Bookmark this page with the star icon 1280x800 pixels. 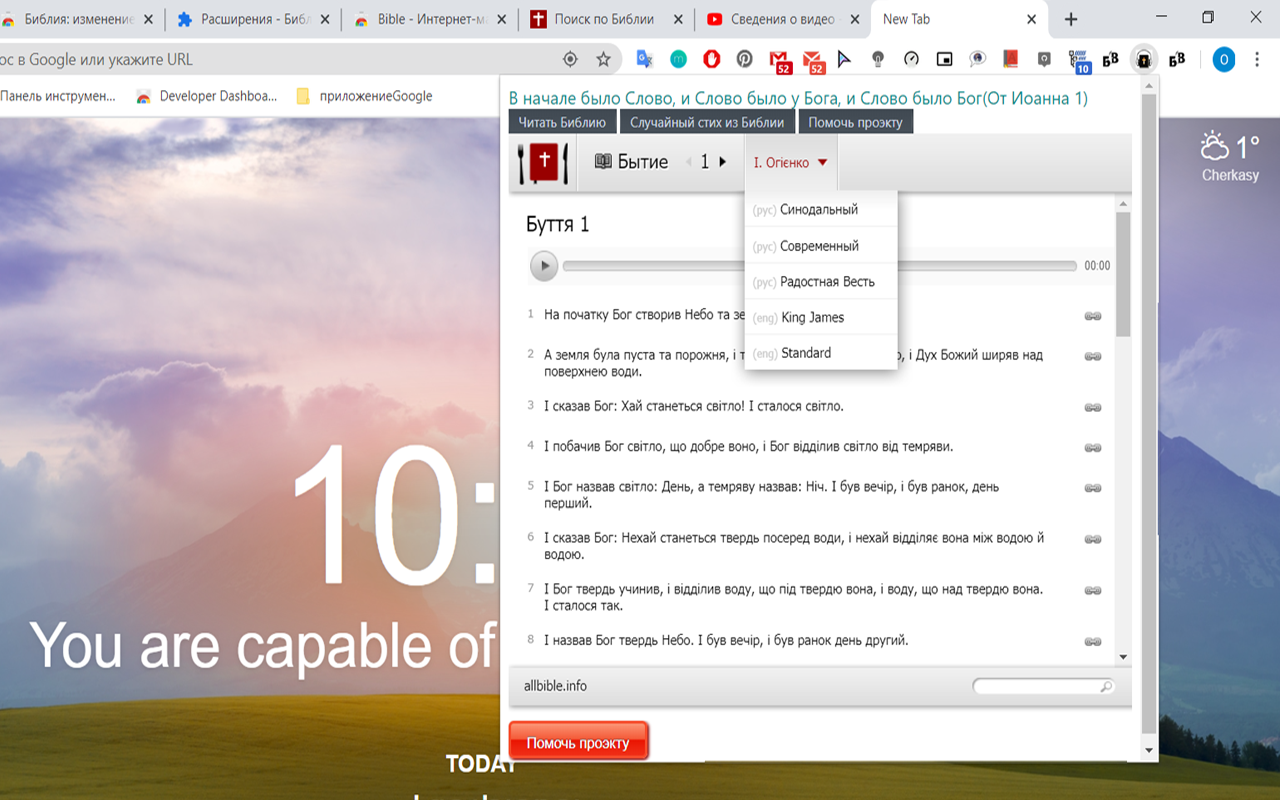[603, 59]
